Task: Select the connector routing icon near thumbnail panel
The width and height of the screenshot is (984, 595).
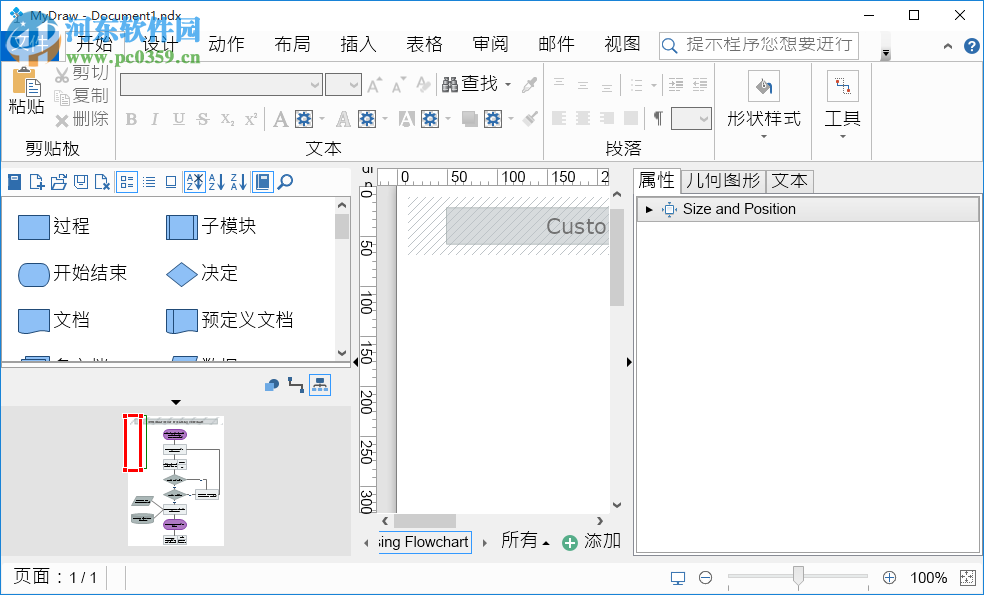Action: [296, 384]
